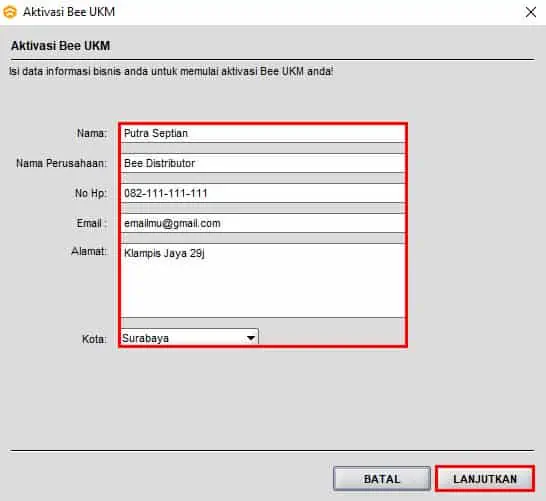Click inside the Alamat address text area
Image resolution: width=546 pixels, height=501 pixels.
point(263,281)
